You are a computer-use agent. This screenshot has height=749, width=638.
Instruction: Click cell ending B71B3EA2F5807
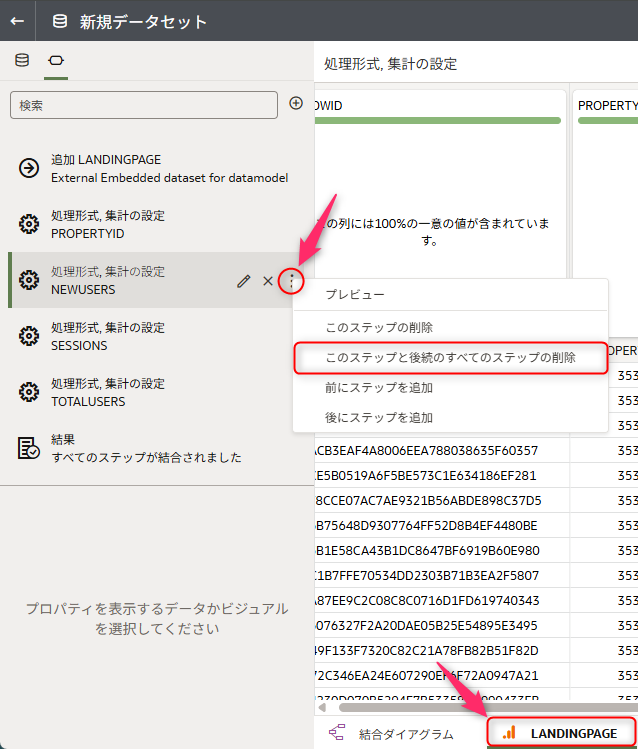(442, 576)
